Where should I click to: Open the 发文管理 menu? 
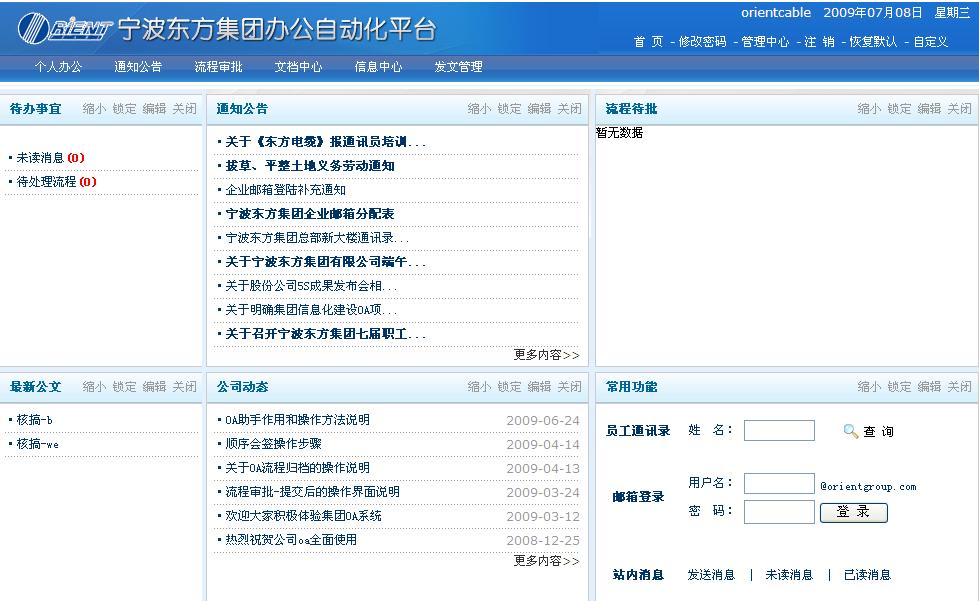(458, 67)
